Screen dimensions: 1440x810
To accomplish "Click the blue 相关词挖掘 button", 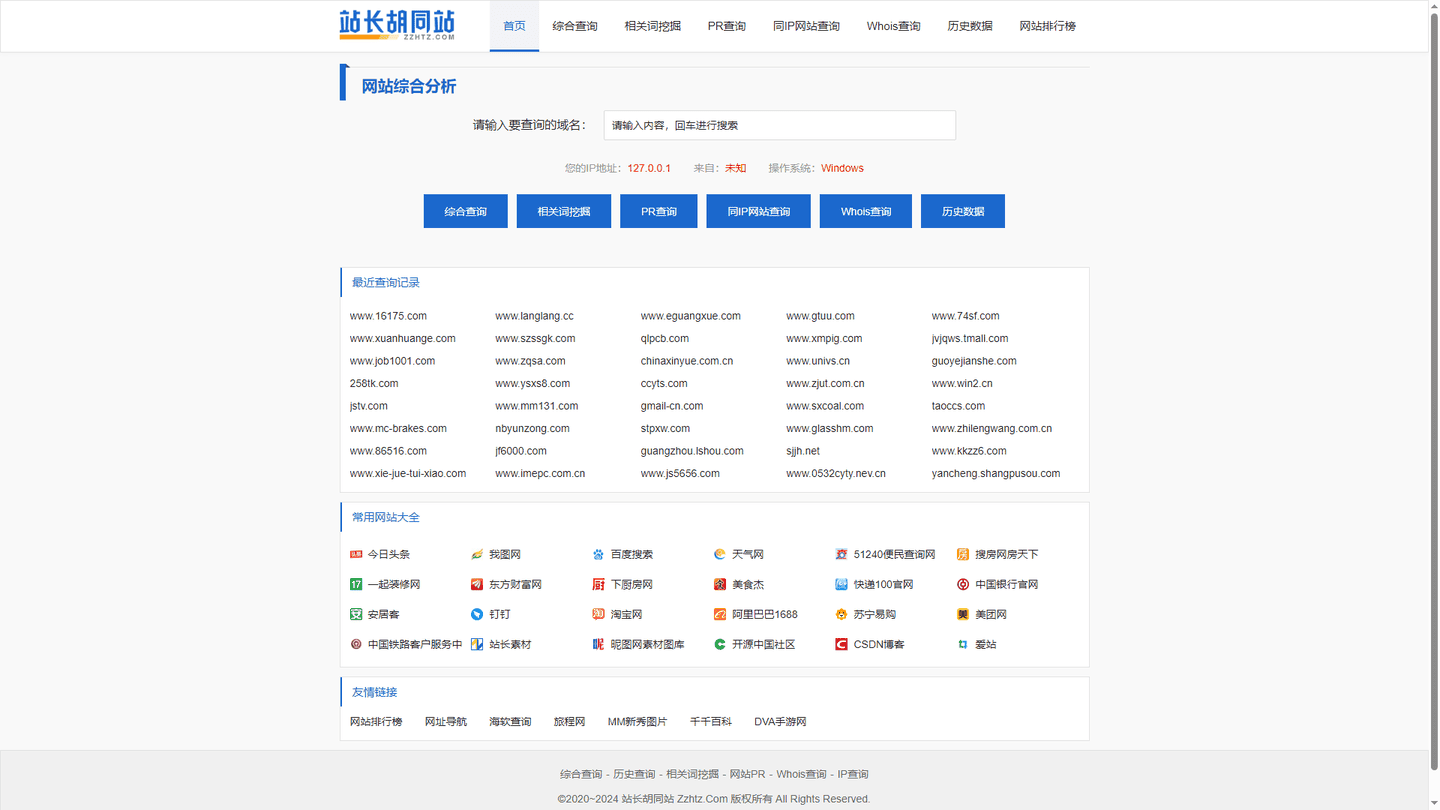I will pyautogui.click(x=564, y=211).
